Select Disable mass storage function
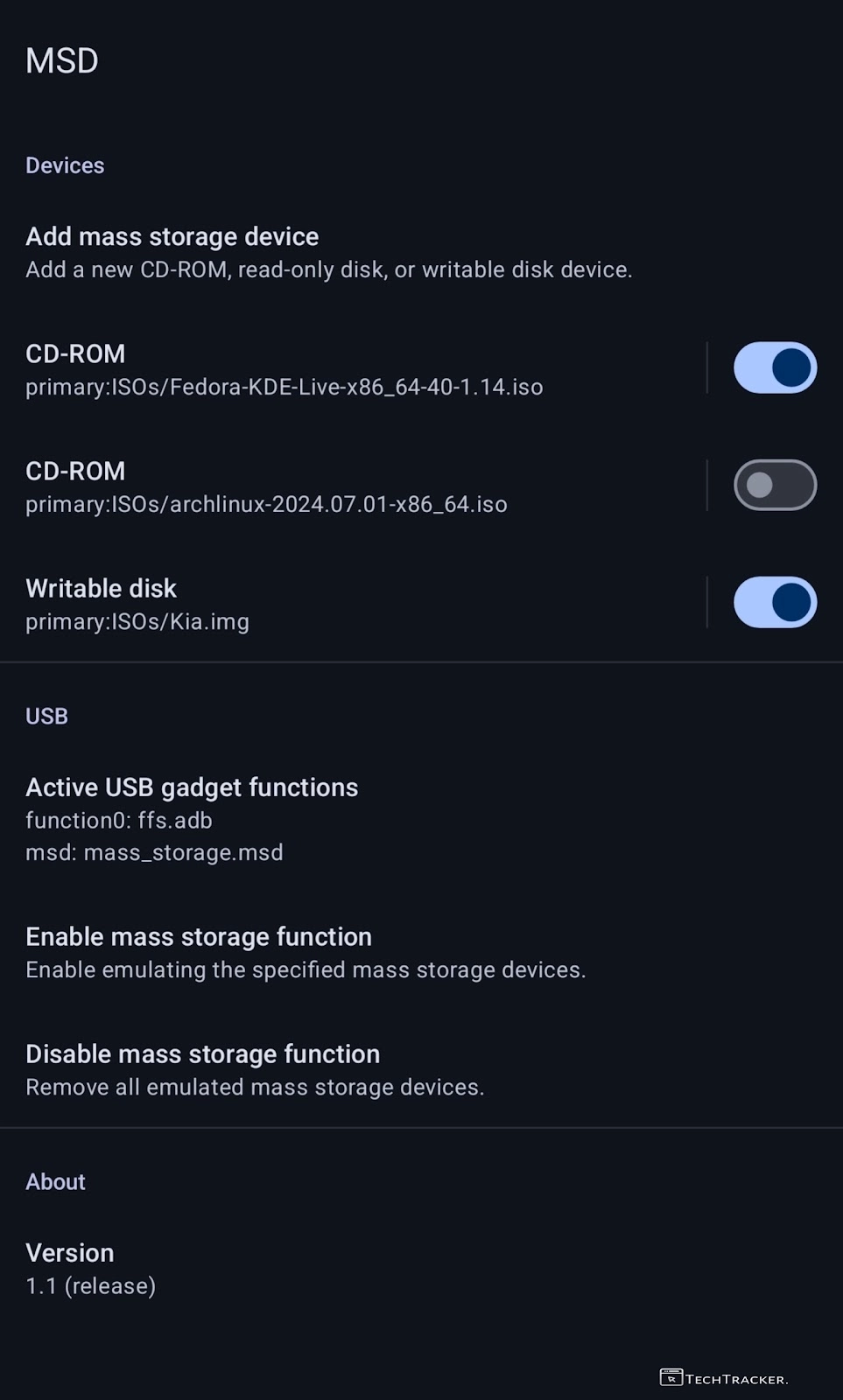 (x=255, y=1069)
